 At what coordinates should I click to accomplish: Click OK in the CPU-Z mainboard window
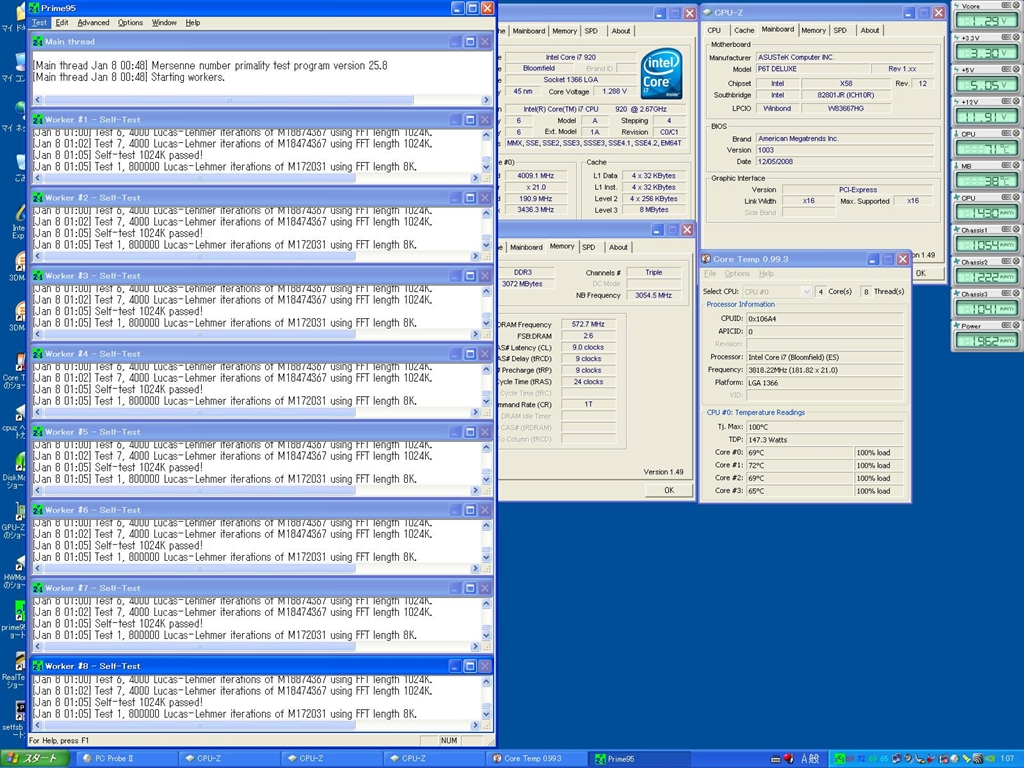click(920, 273)
